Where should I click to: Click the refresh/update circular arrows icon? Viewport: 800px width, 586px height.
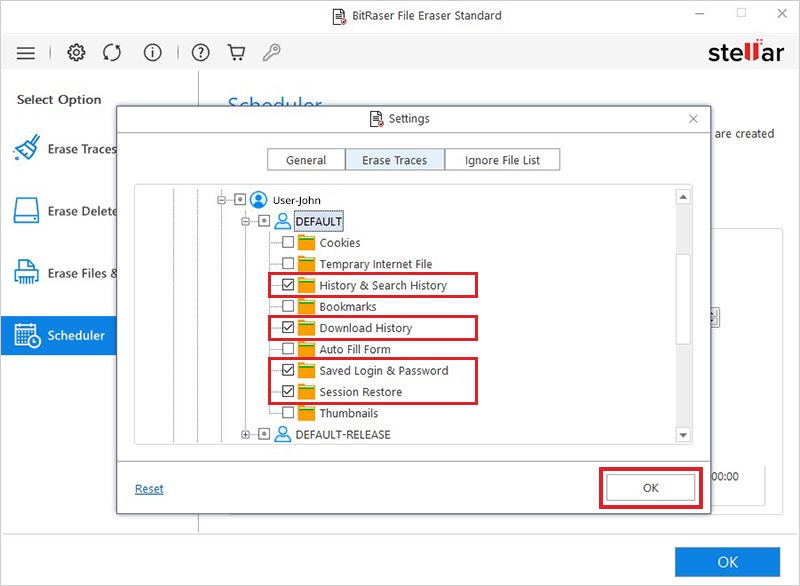click(112, 52)
